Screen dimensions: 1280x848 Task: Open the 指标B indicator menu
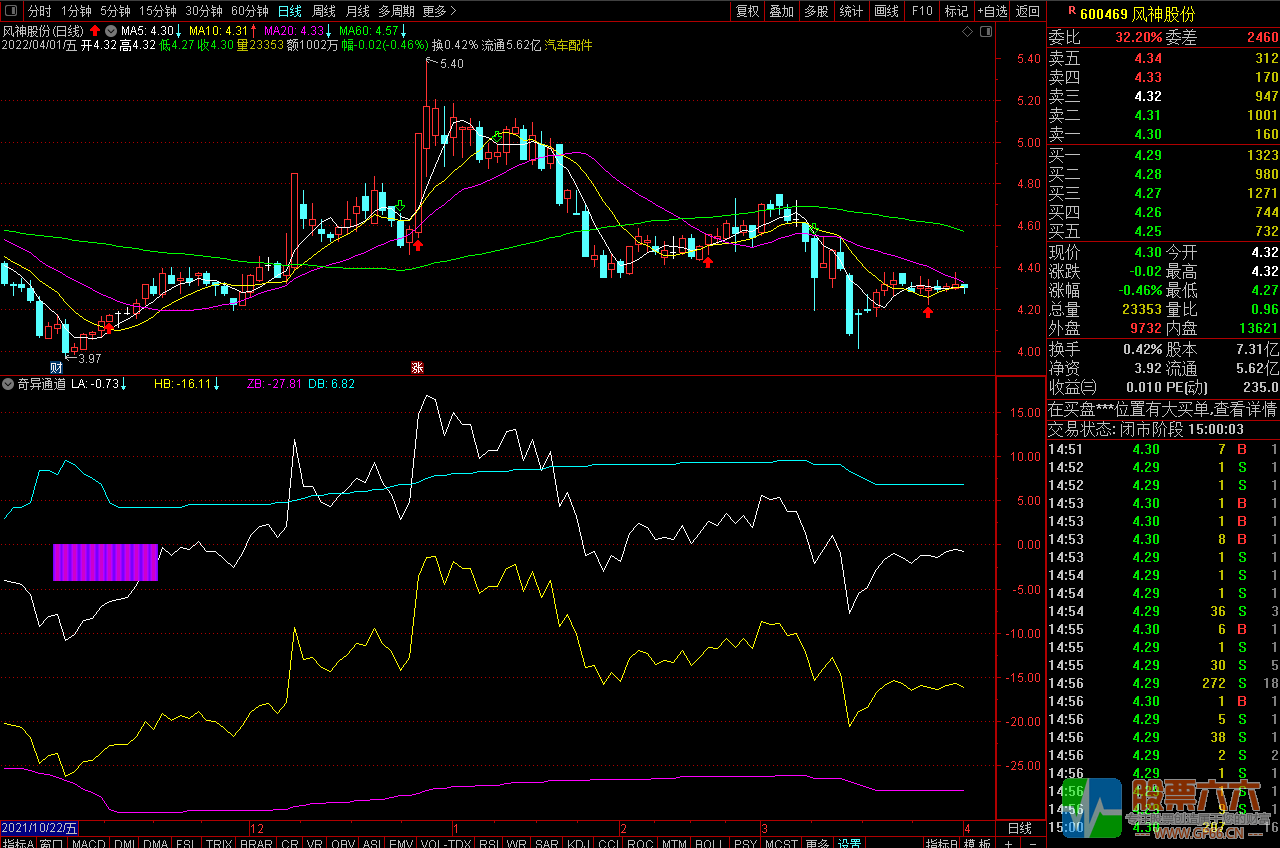click(941, 844)
